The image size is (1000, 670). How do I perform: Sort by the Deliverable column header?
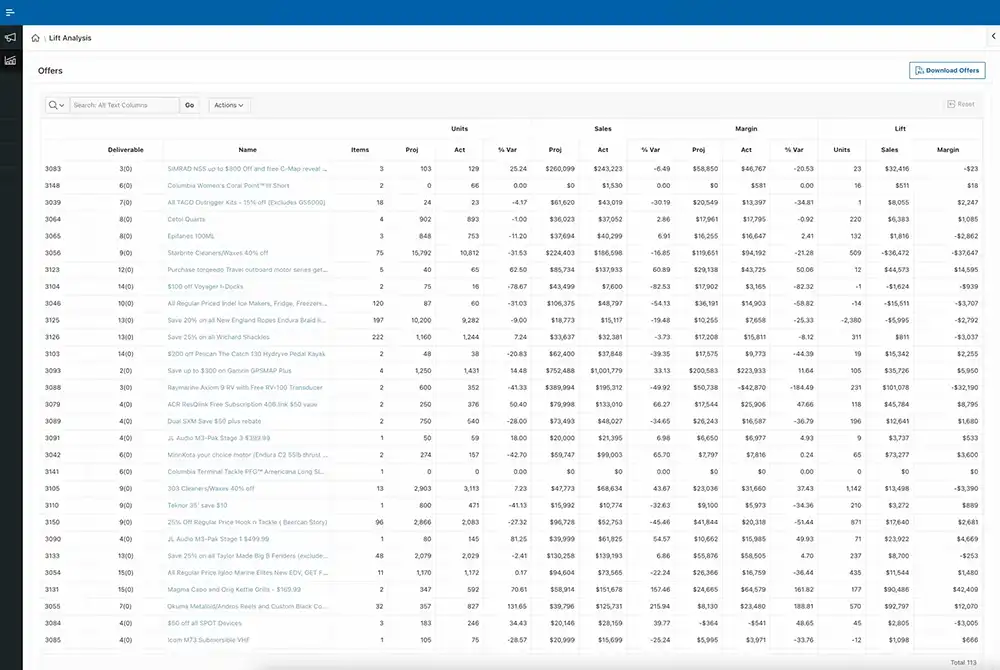pyautogui.click(x=126, y=150)
